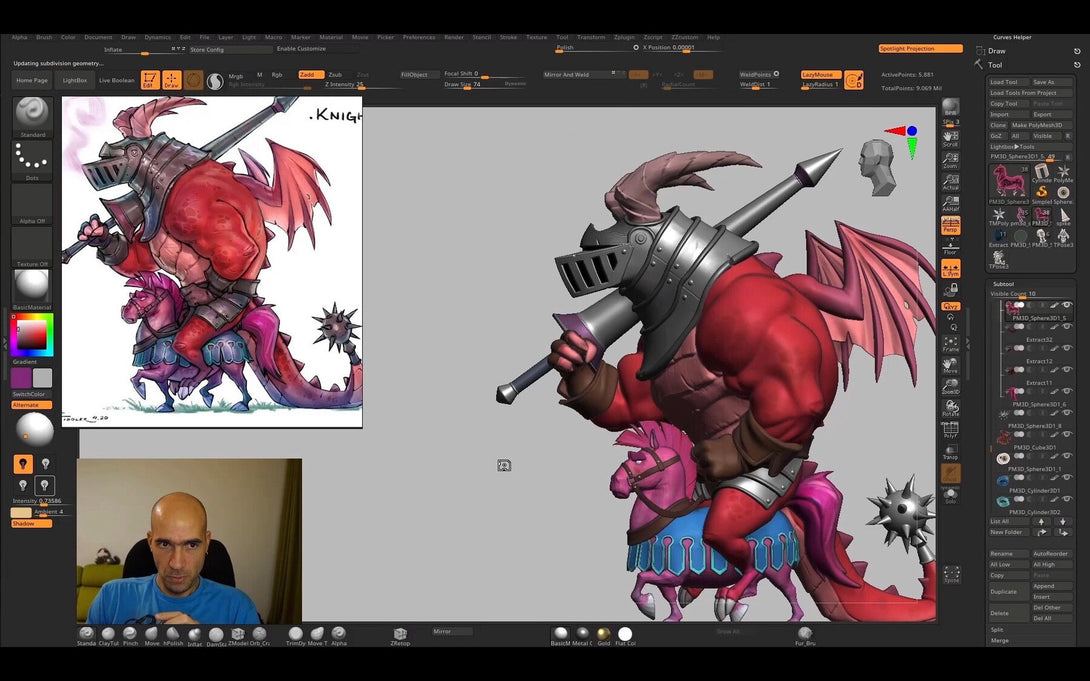The image size is (1090, 681).
Task: Open the Dots stroke selector
Action: (x=32, y=160)
